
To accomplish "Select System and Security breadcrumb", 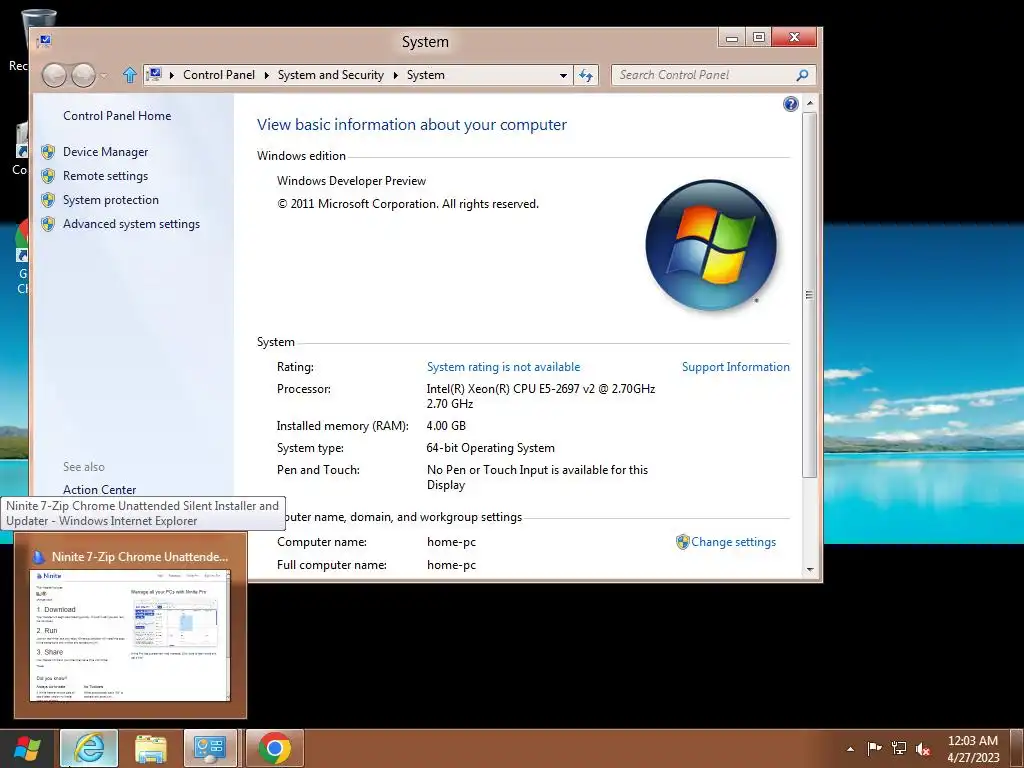I will (x=330, y=75).
